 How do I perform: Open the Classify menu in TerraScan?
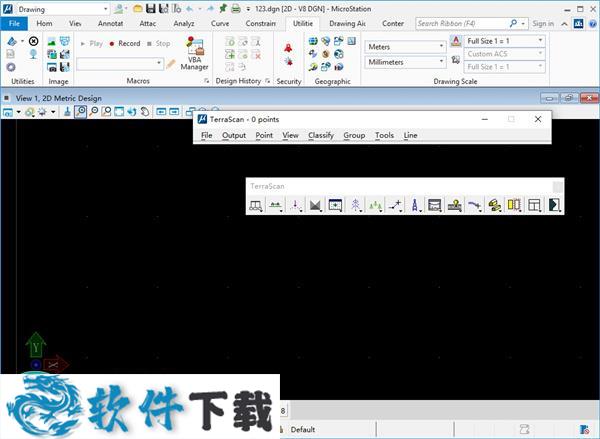click(x=321, y=135)
